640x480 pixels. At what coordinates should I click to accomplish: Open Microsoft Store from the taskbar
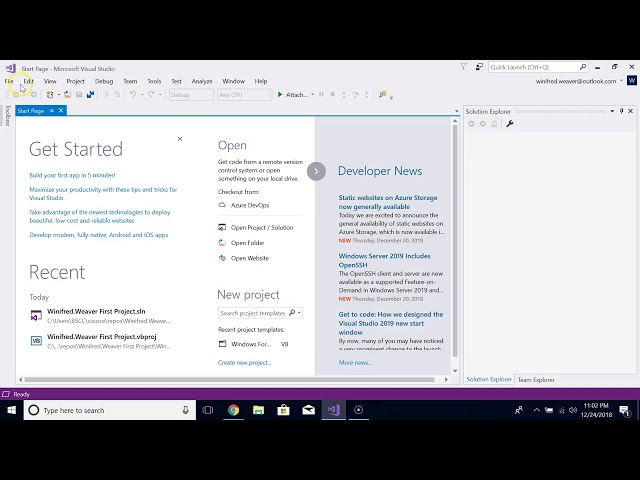tap(283, 410)
